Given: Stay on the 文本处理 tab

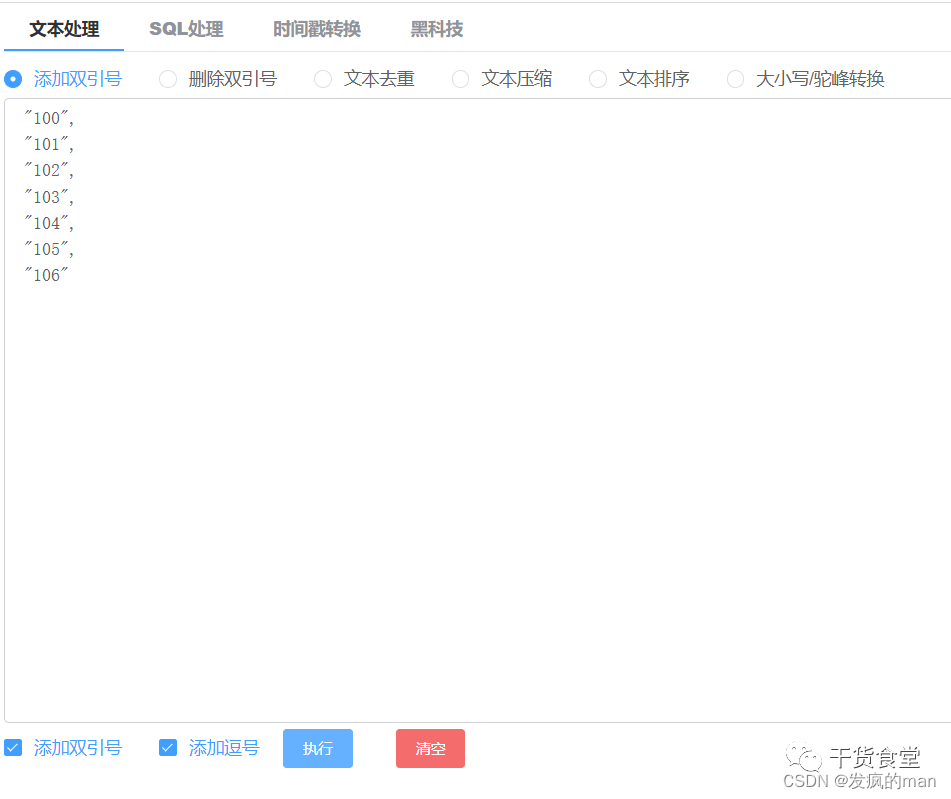Looking at the screenshot, I should (x=63, y=29).
